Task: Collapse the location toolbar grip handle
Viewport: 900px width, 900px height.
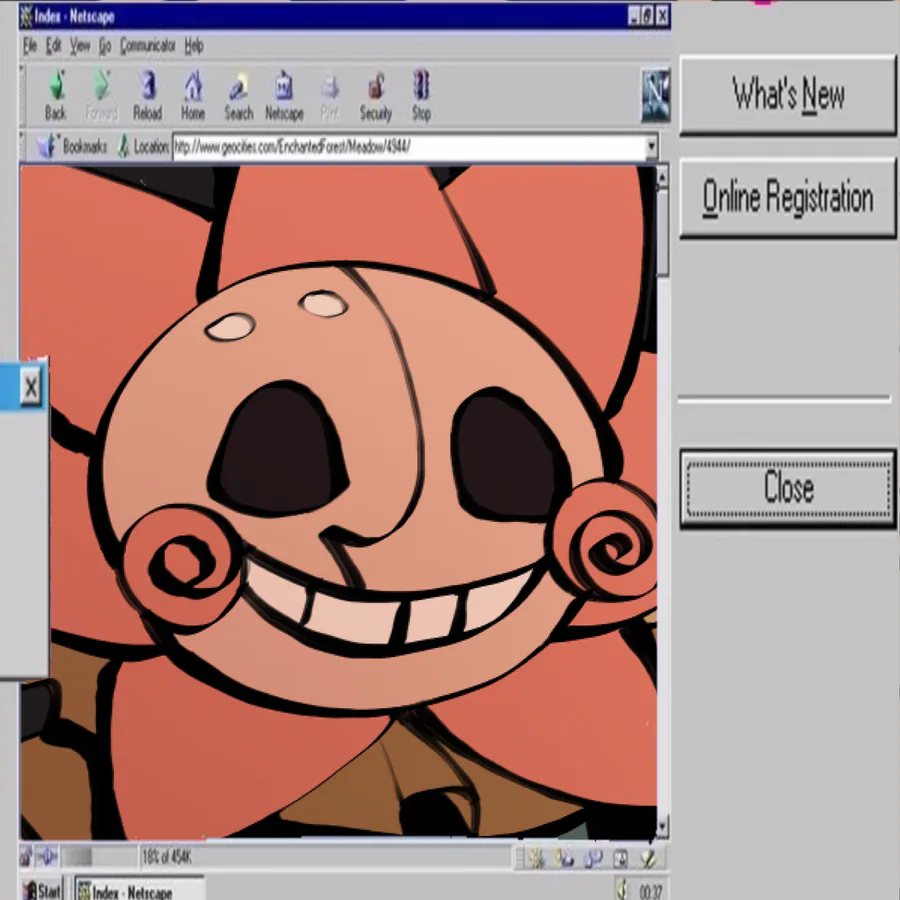Action: pos(22,147)
